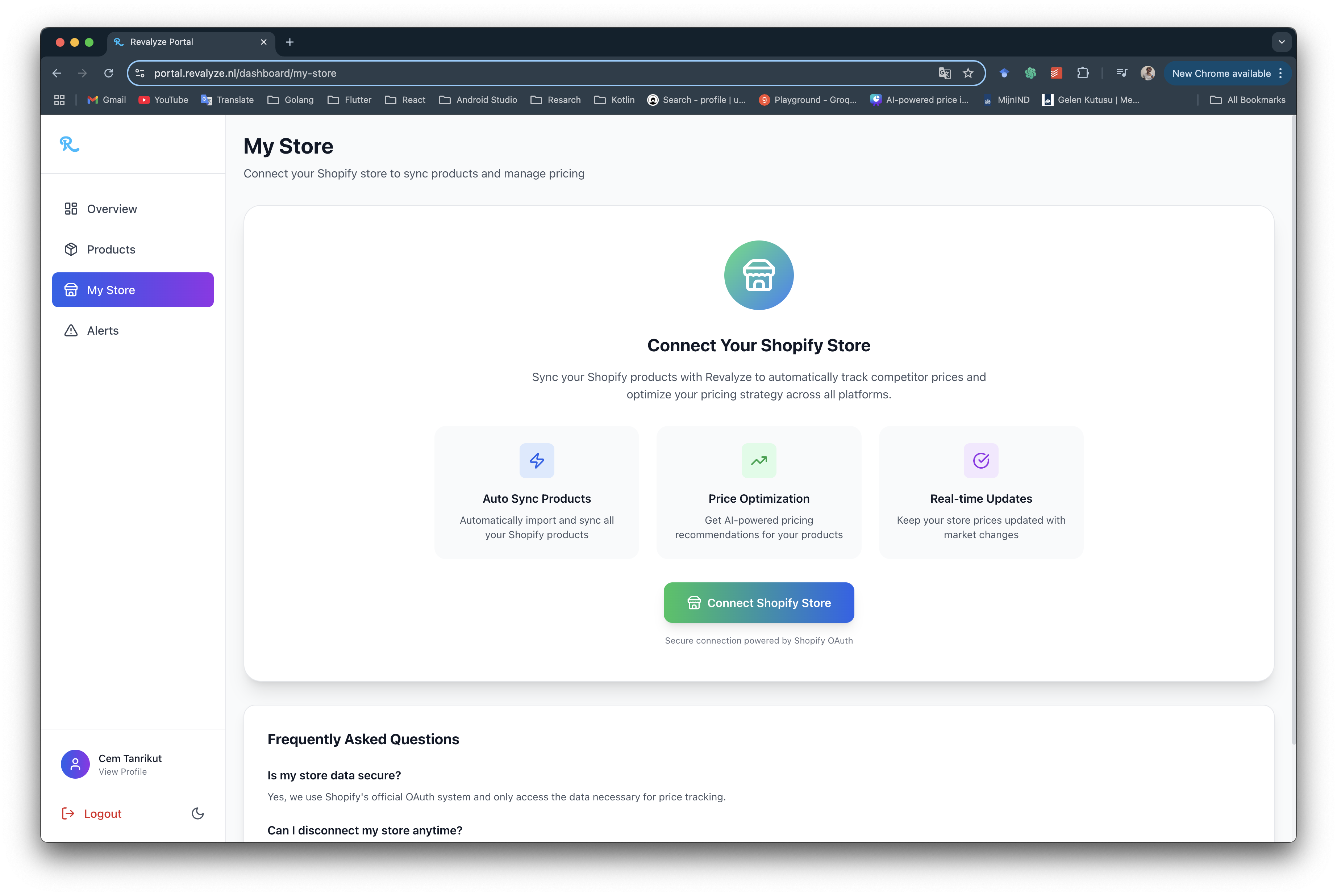Log out of the portal
The width and height of the screenshot is (1337, 896).
pos(92,814)
